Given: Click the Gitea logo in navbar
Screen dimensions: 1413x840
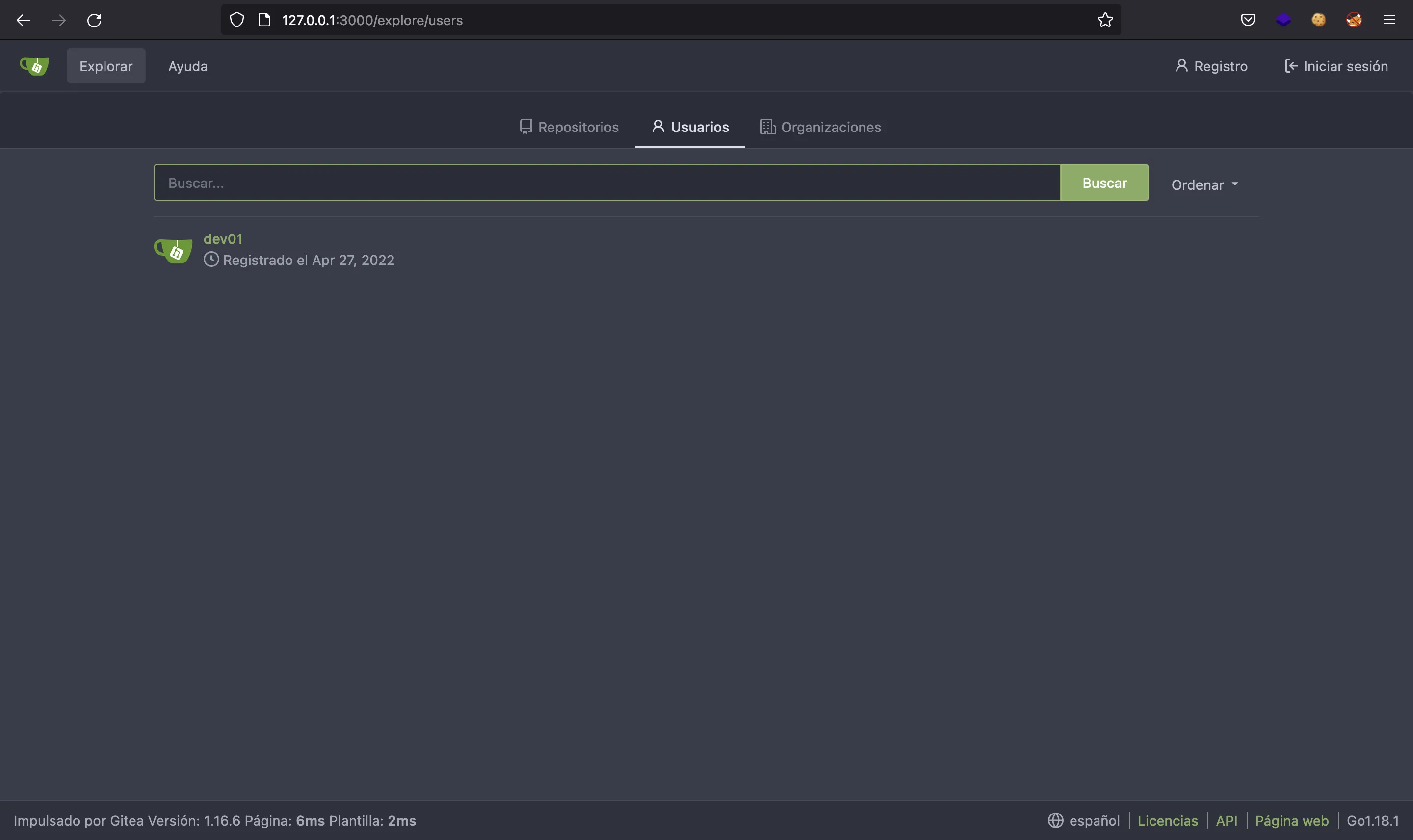Looking at the screenshot, I should click(x=34, y=66).
